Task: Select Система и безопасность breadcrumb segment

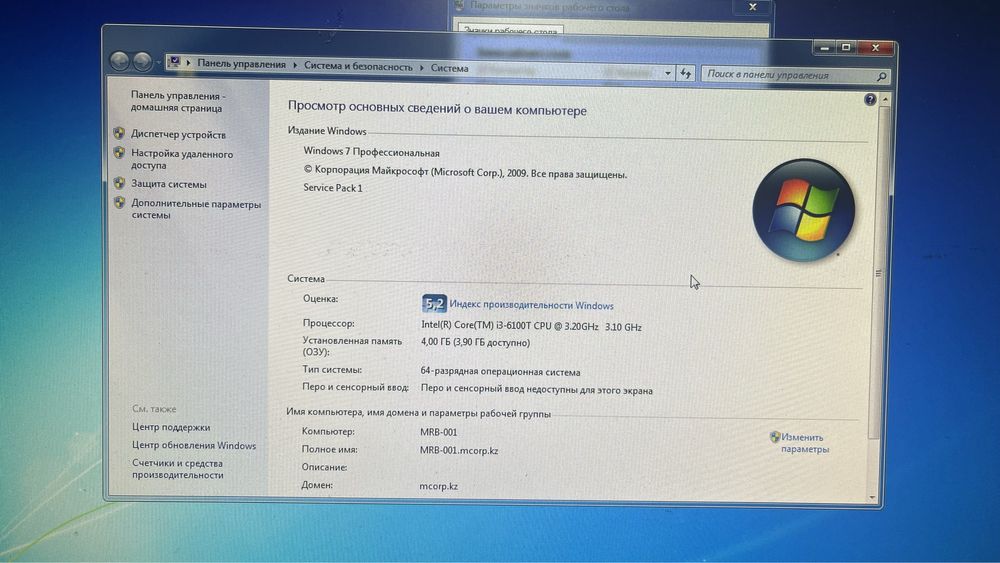Action: click(x=358, y=66)
